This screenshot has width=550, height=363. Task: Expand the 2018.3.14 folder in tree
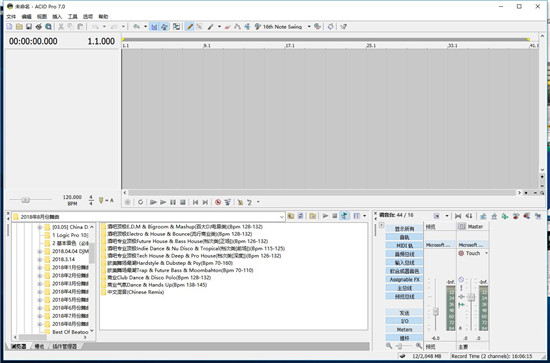(x=40, y=260)
